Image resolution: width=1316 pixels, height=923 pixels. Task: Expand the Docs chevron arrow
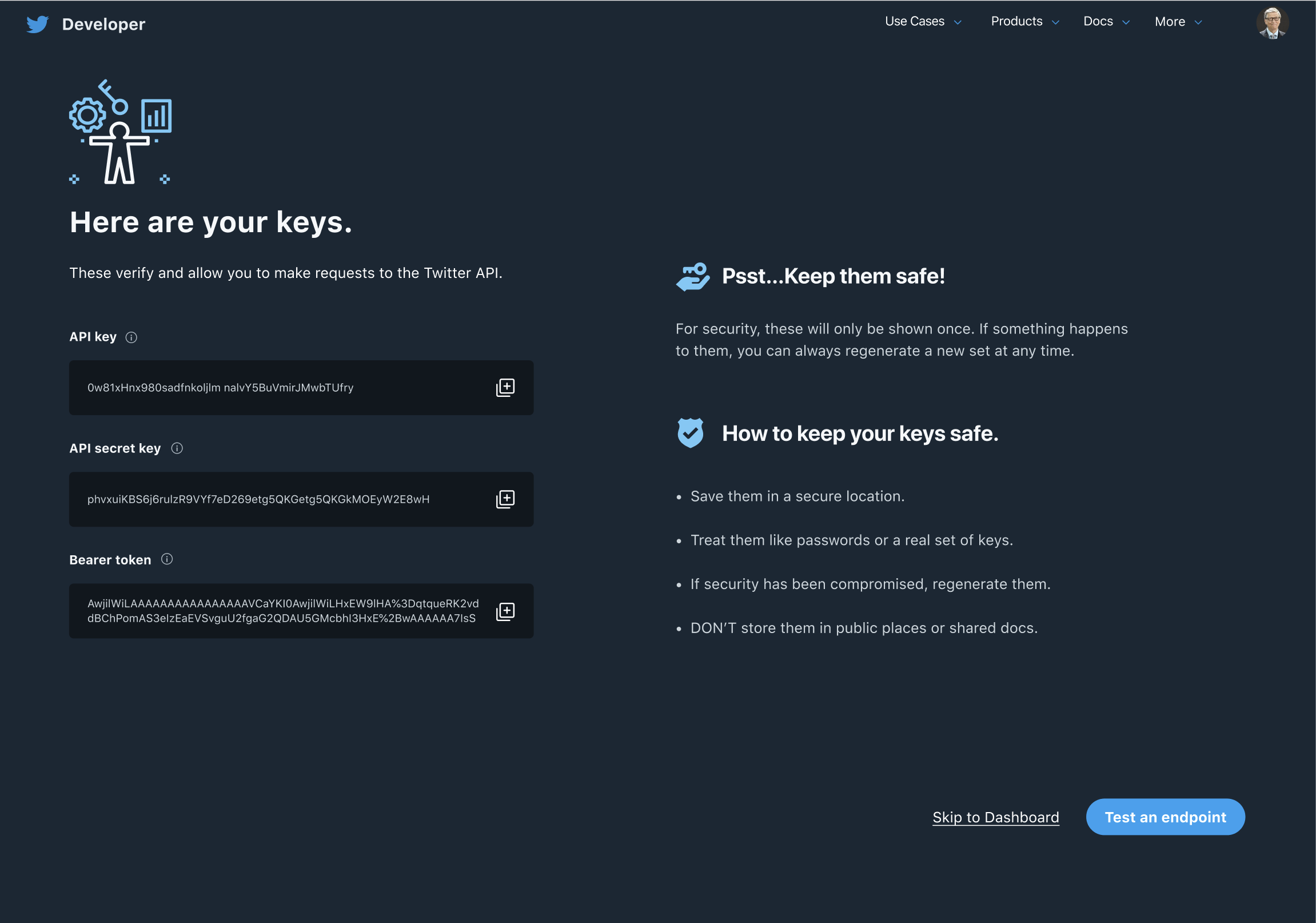pos(1126,22)
